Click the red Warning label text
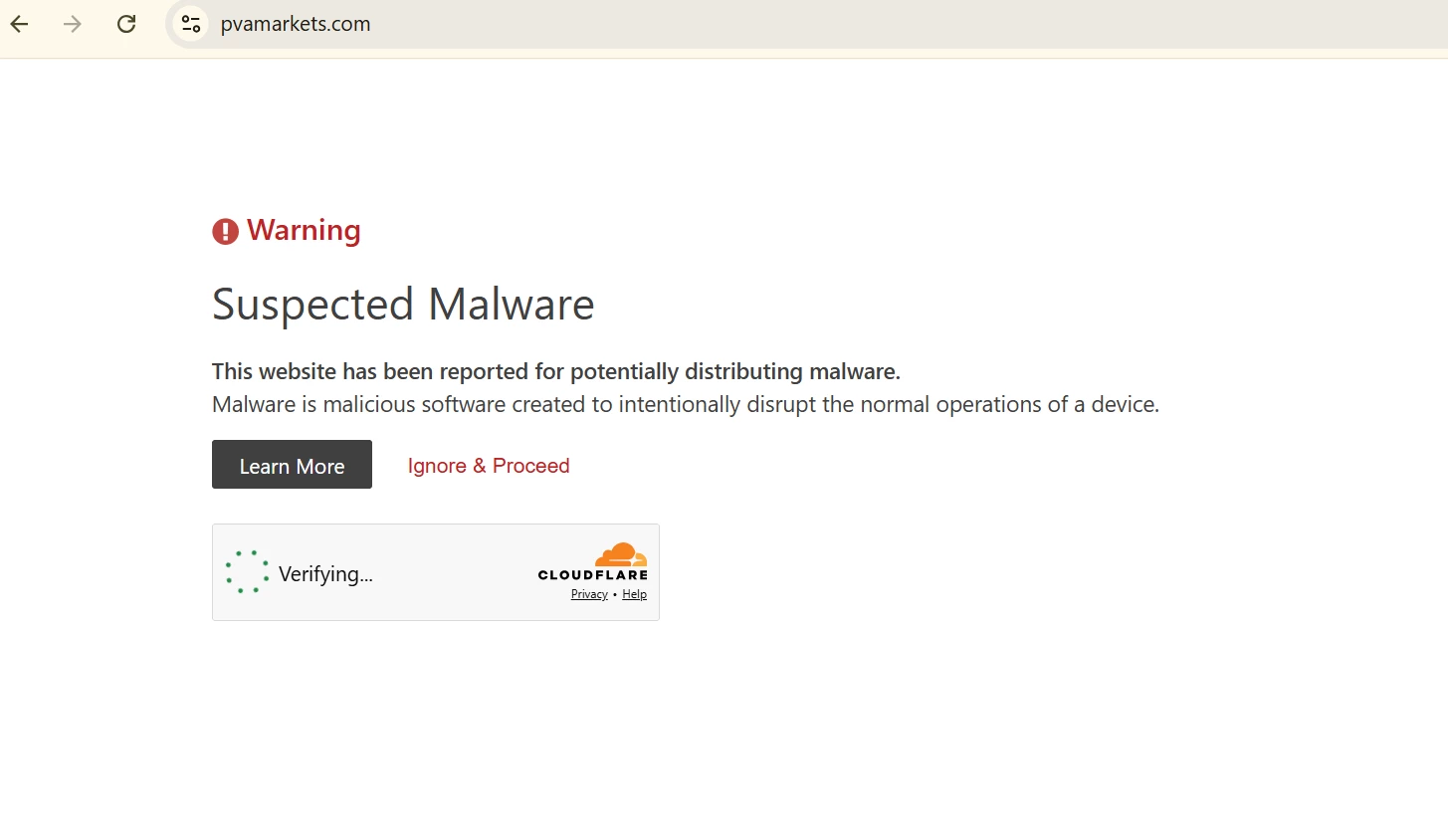This screenshot has width=1448, height=840. [x=304, y=231]
